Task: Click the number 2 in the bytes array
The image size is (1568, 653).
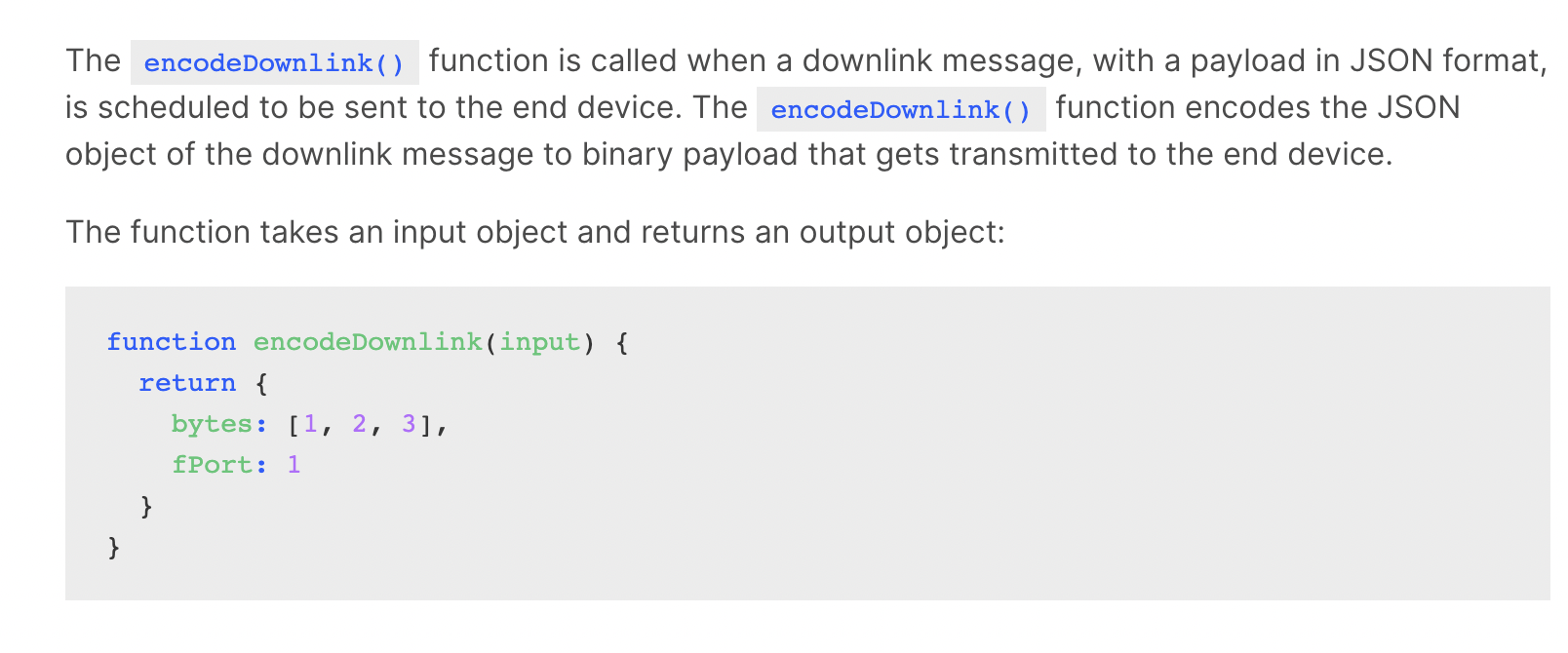Action: [360, 424]
